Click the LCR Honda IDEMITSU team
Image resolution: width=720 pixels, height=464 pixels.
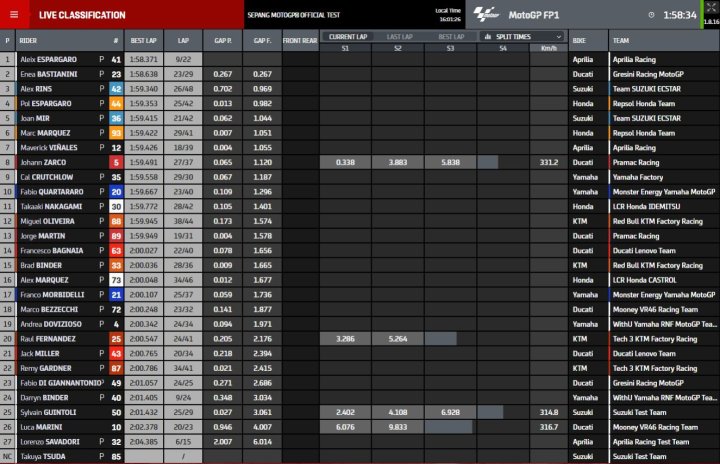tap(647, 206)
